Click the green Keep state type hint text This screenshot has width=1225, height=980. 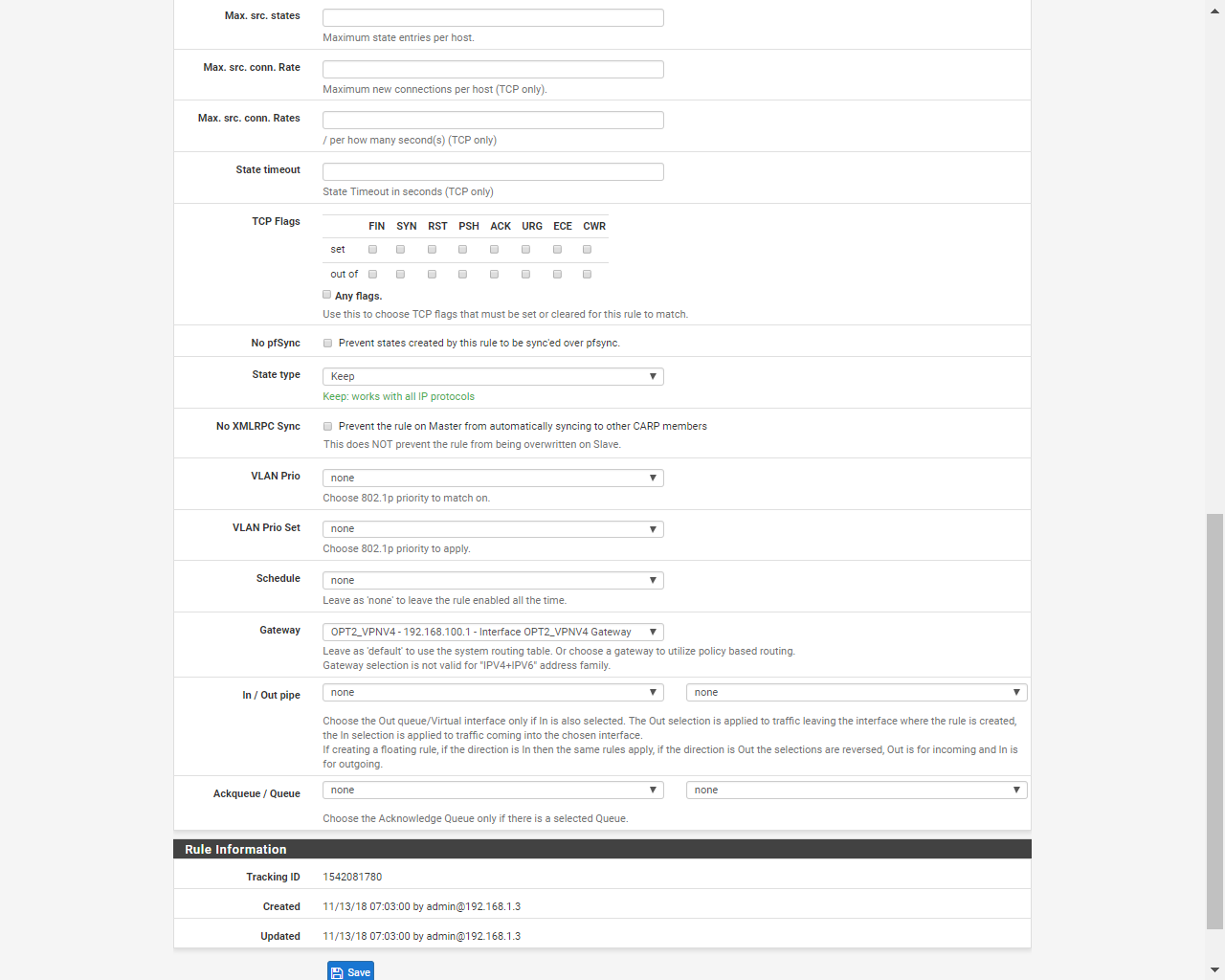(x=398, y=396)
